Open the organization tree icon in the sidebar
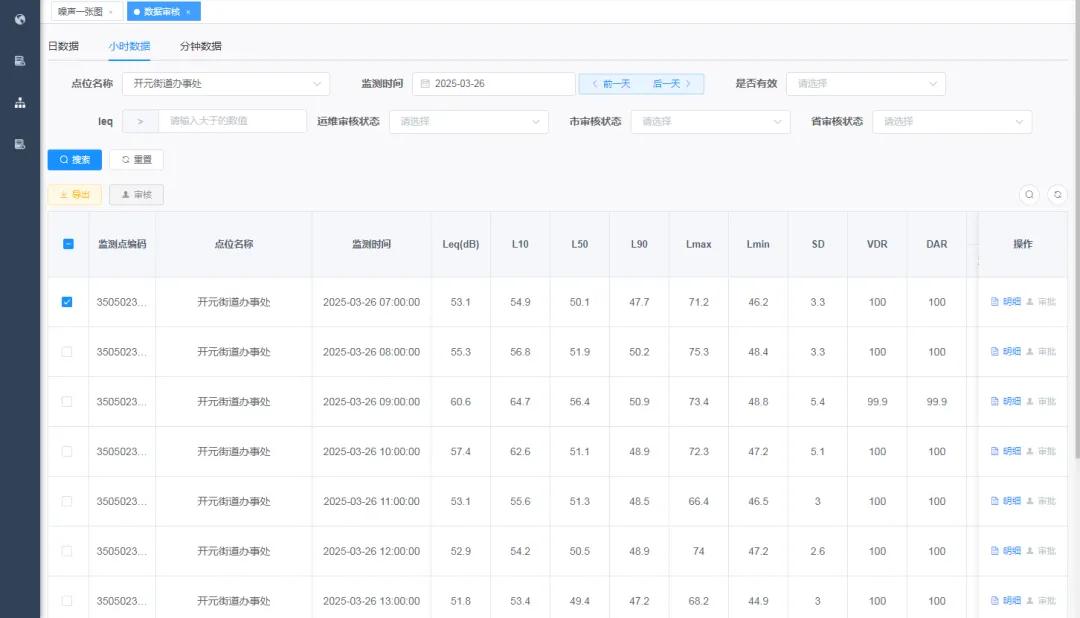1080x618 pixels. pyautogui.click(x=20, y=103)
